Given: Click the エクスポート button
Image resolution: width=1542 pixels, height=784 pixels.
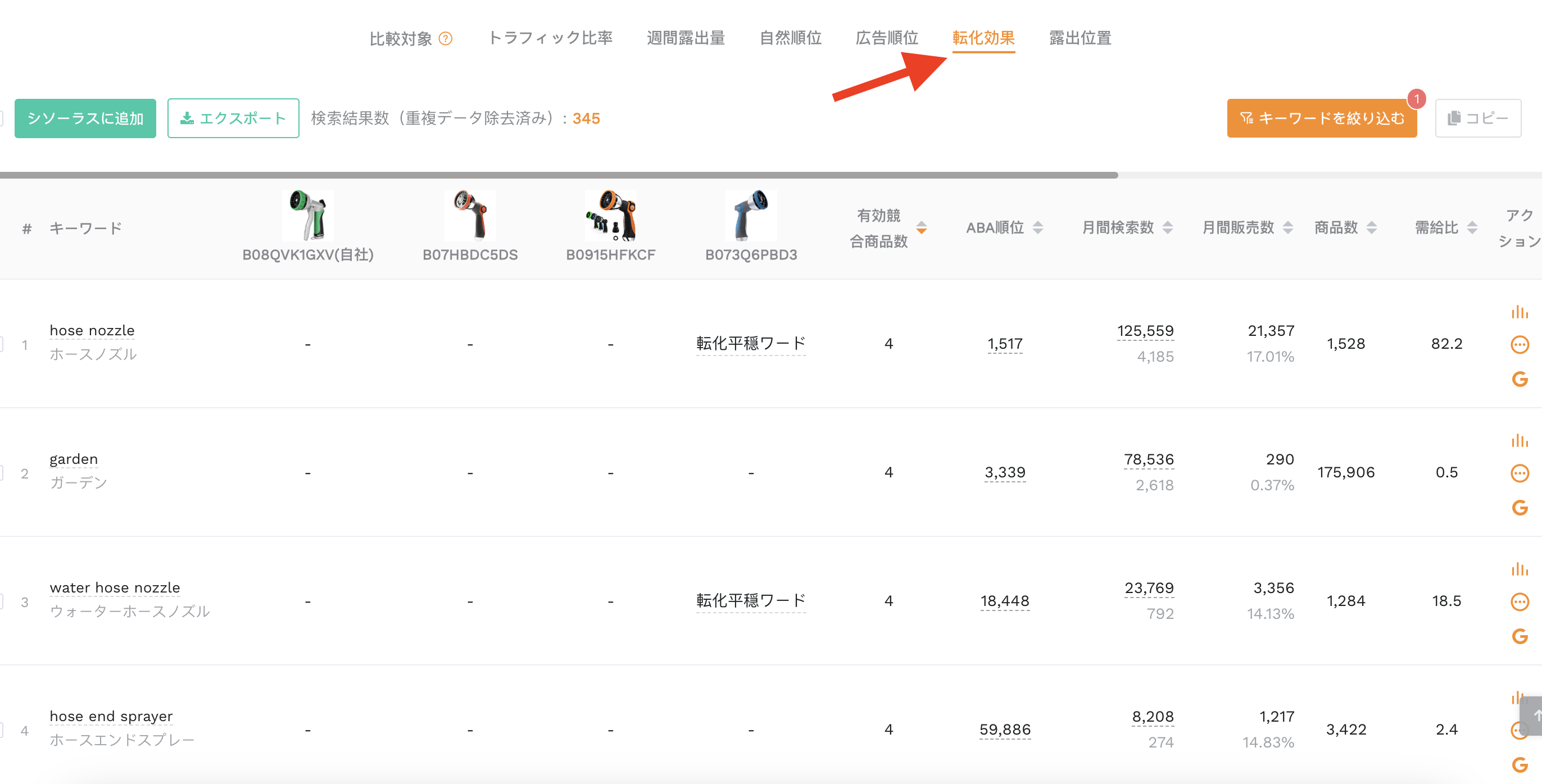Looking at the screenshot, I should point(233,118).
